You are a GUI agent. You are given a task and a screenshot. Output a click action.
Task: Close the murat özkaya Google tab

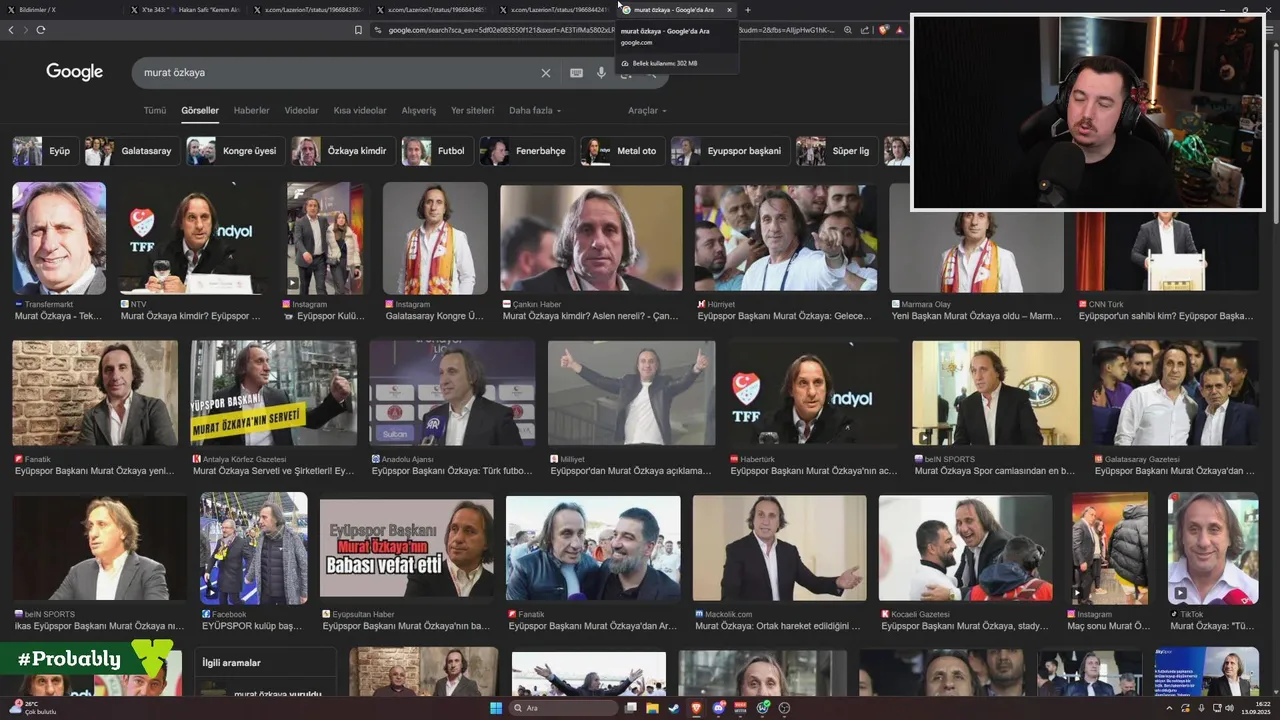(729, 10)
